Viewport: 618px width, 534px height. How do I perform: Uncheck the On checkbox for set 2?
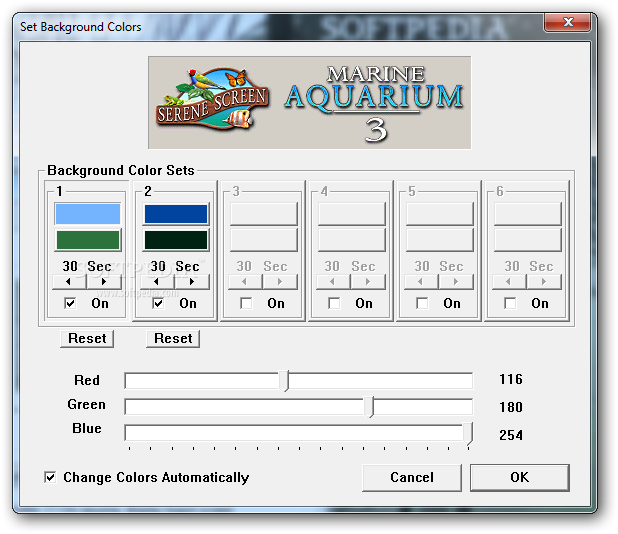(158, 303)
